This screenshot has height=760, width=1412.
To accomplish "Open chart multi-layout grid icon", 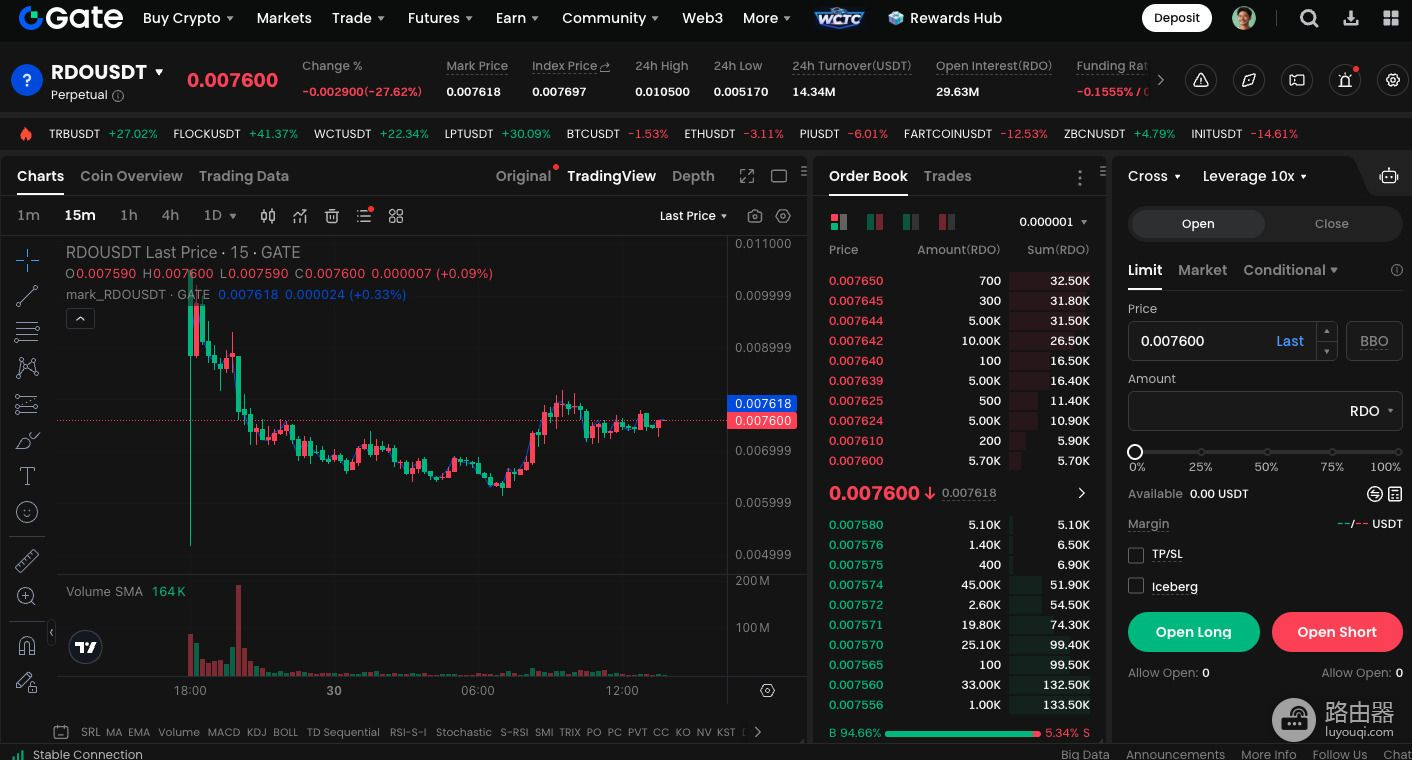I will (x=396, y=216).
